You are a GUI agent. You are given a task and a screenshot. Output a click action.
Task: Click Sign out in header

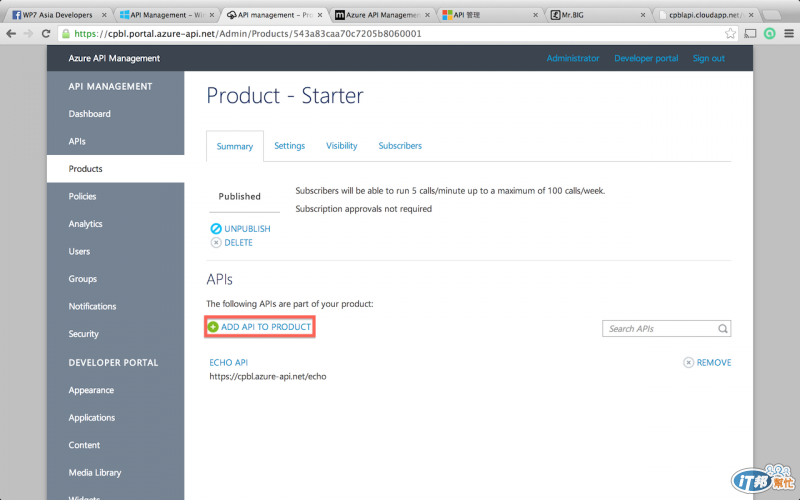point(708,58)
